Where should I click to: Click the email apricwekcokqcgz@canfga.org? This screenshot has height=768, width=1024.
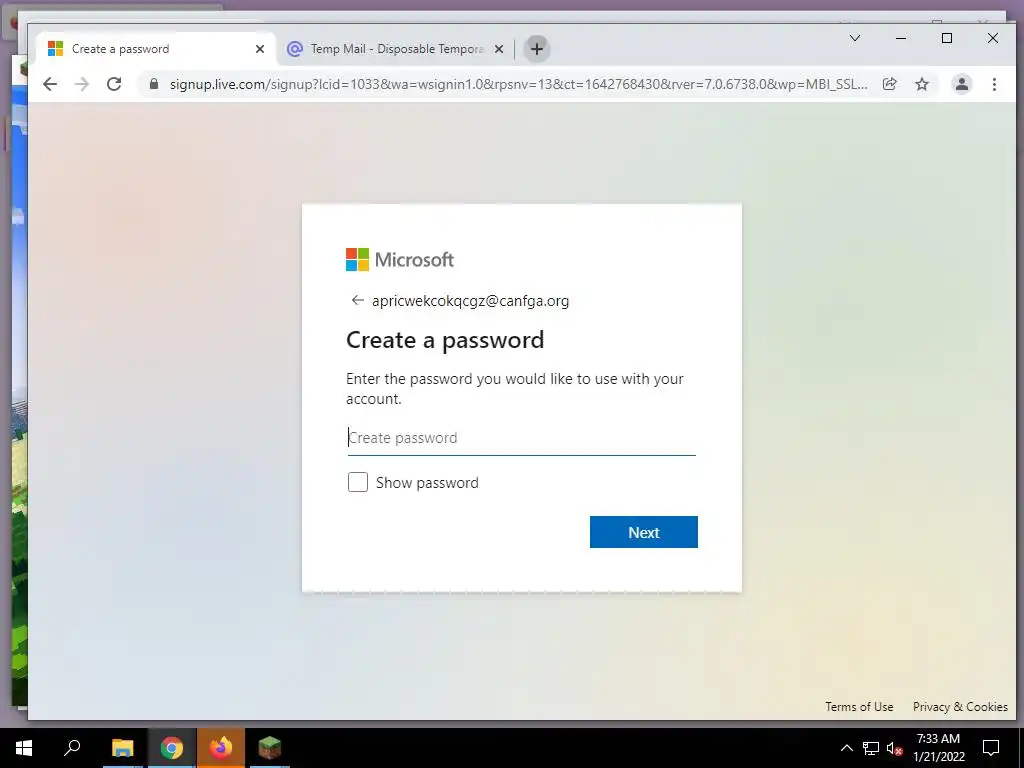[470, 301]
